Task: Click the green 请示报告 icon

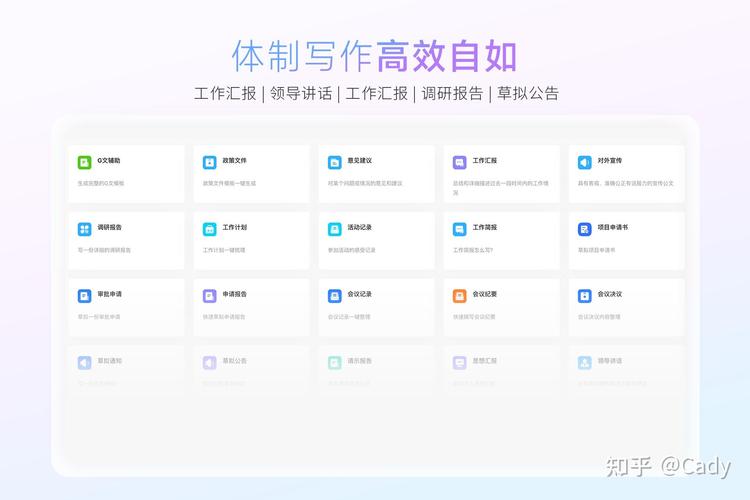Action: point(335,363)
